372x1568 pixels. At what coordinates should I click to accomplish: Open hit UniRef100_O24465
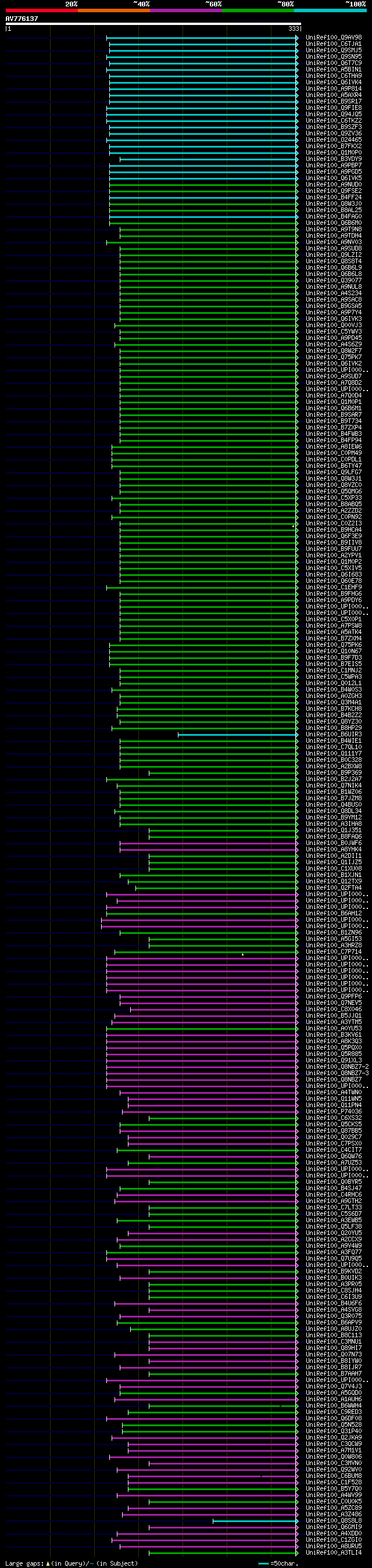pos(334,140)
